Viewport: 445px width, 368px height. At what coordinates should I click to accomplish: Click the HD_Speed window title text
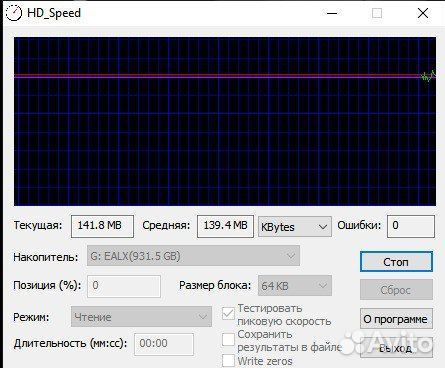[x=54, y=13]
